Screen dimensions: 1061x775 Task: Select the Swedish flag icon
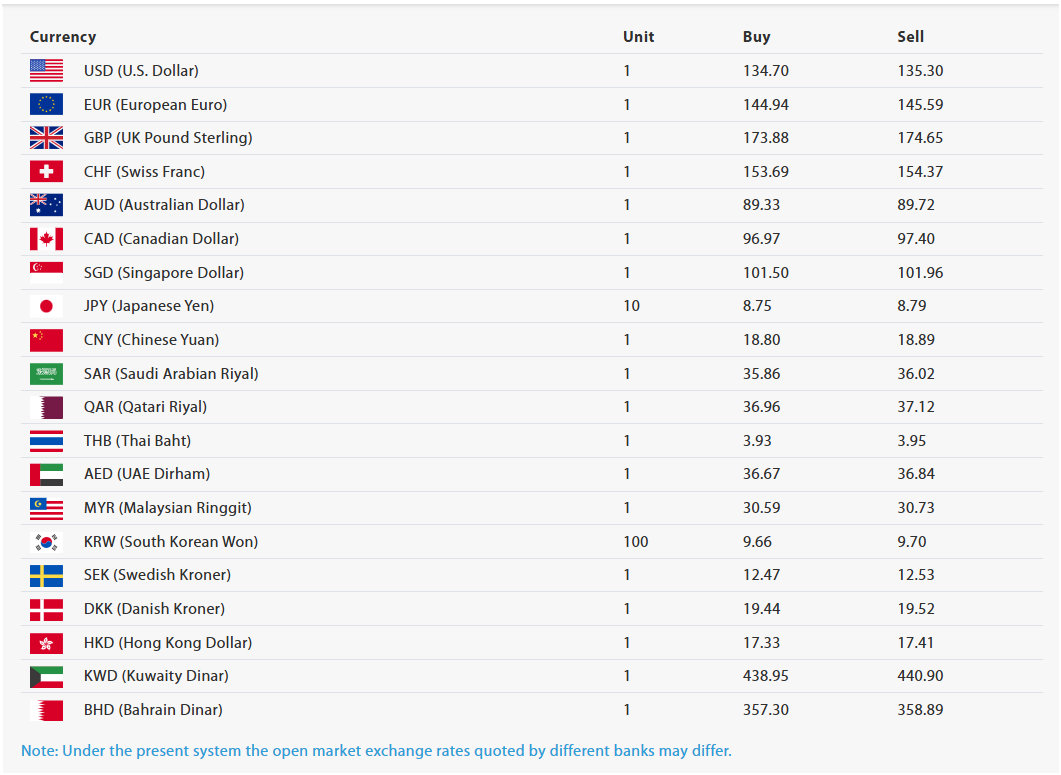pyautogui.click(x=47, y=575)
